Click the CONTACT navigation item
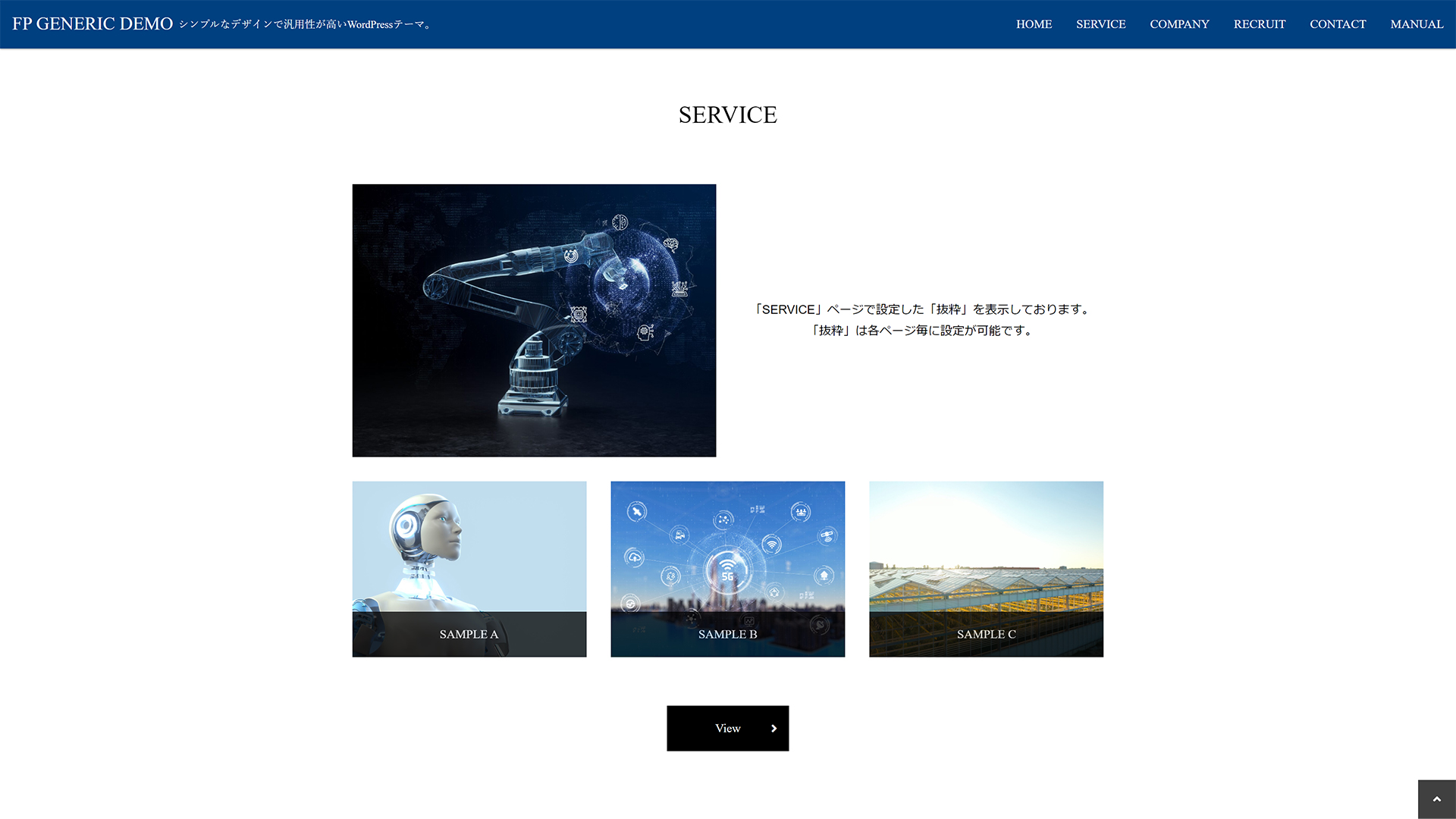Image resolution: width=1456 pixels, height=819 pixels. tap(1338, 24)
